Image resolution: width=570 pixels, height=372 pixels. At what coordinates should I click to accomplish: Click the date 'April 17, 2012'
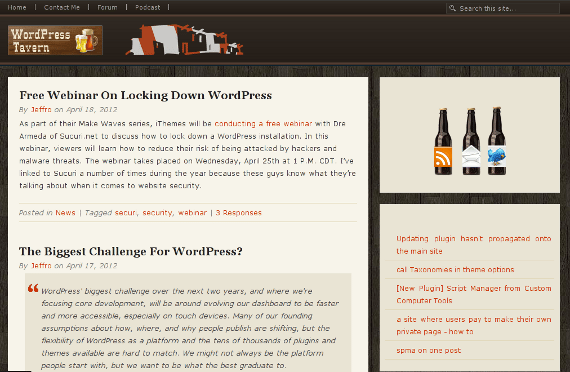point(92,265)
